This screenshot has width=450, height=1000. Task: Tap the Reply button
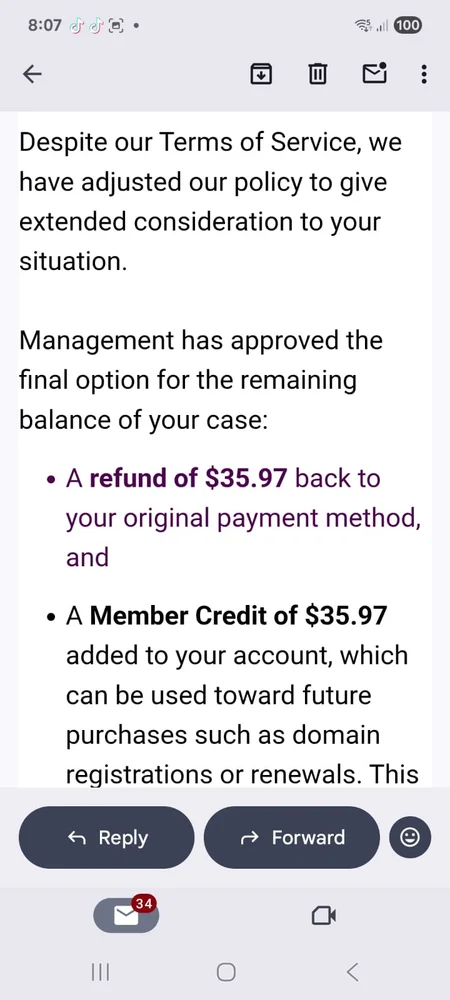pyautogui.click(x=106, y=837)
